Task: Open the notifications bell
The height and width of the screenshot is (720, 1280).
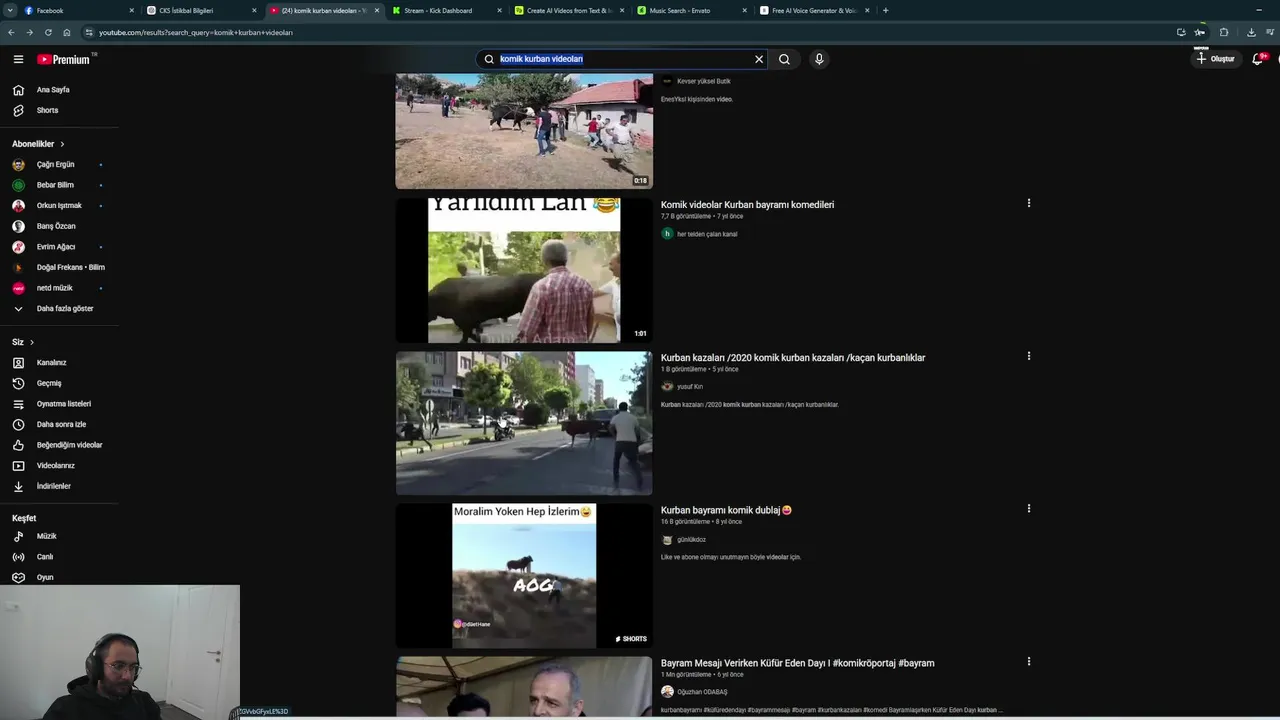Action: pos(1258,59)
